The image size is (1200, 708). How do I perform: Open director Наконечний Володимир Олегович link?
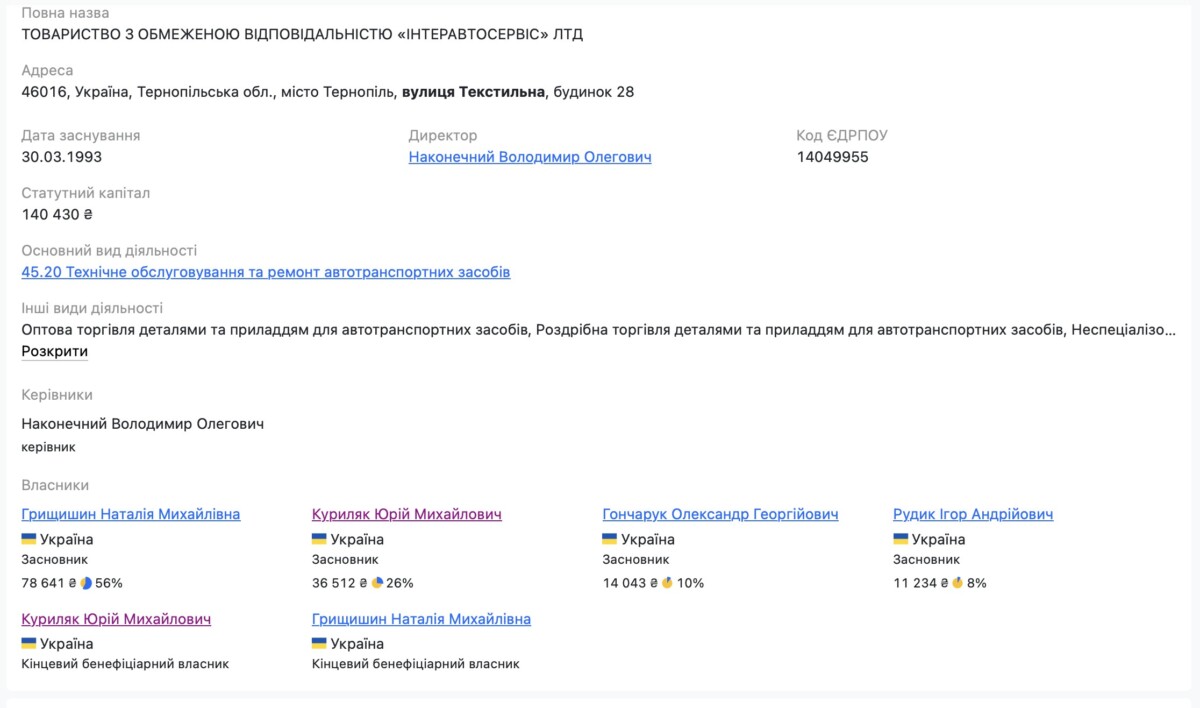530,157
